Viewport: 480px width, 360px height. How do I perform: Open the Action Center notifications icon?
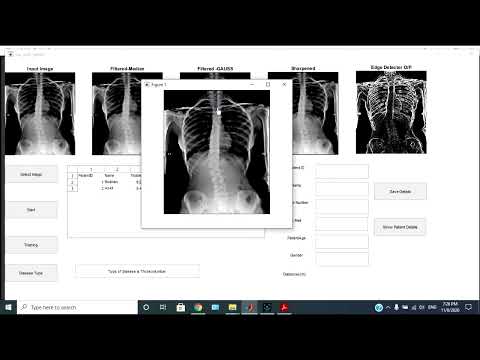(468, 307)
